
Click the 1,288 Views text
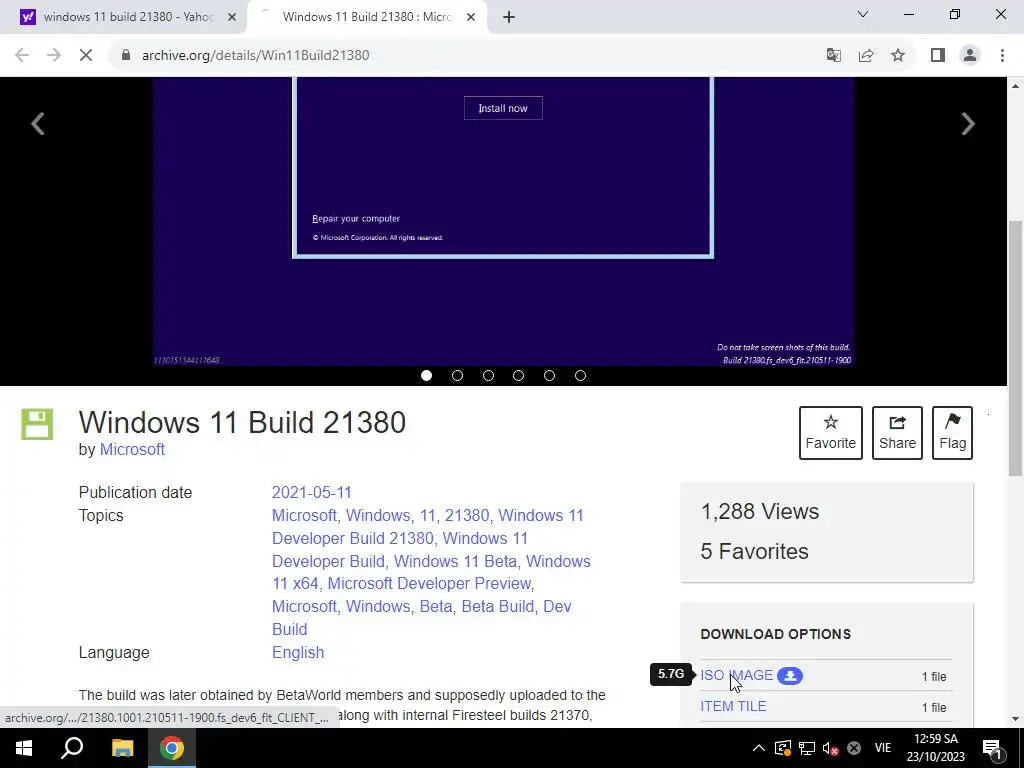pyautogui.click(x=760, y=511)
